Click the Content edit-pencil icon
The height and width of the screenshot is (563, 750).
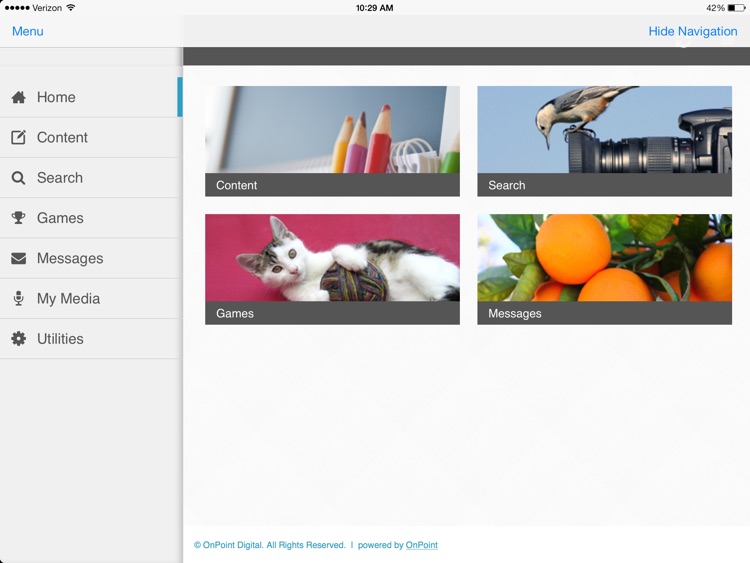tap(19, 137)
